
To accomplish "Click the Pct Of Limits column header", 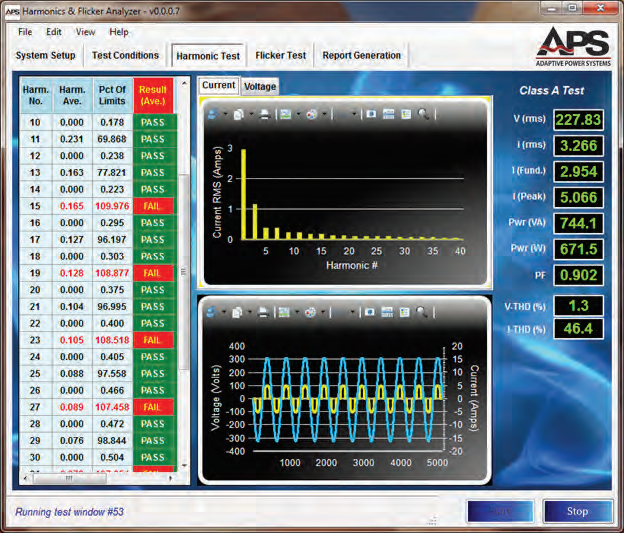I will [x=112, y=96].
